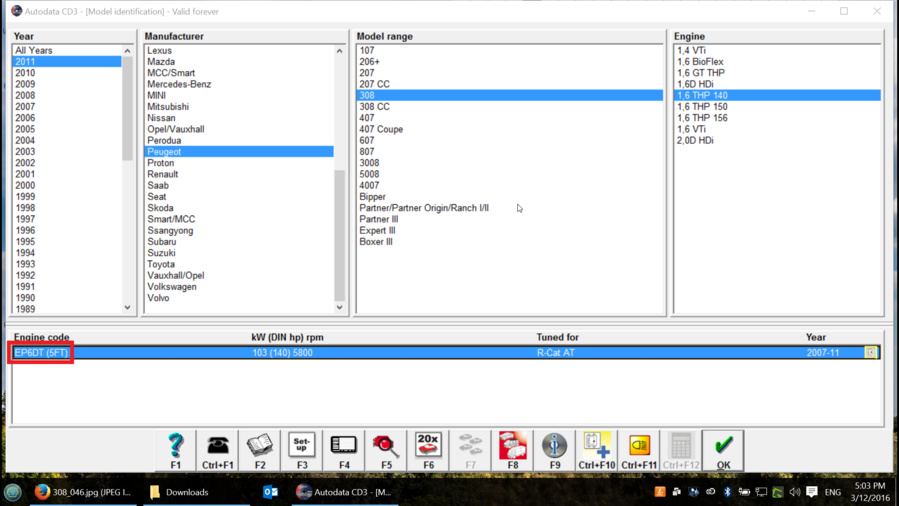
Task: Click the Ctrl+F1 telephone support icon
Action: pyautogui.click(x=218, y=451)
